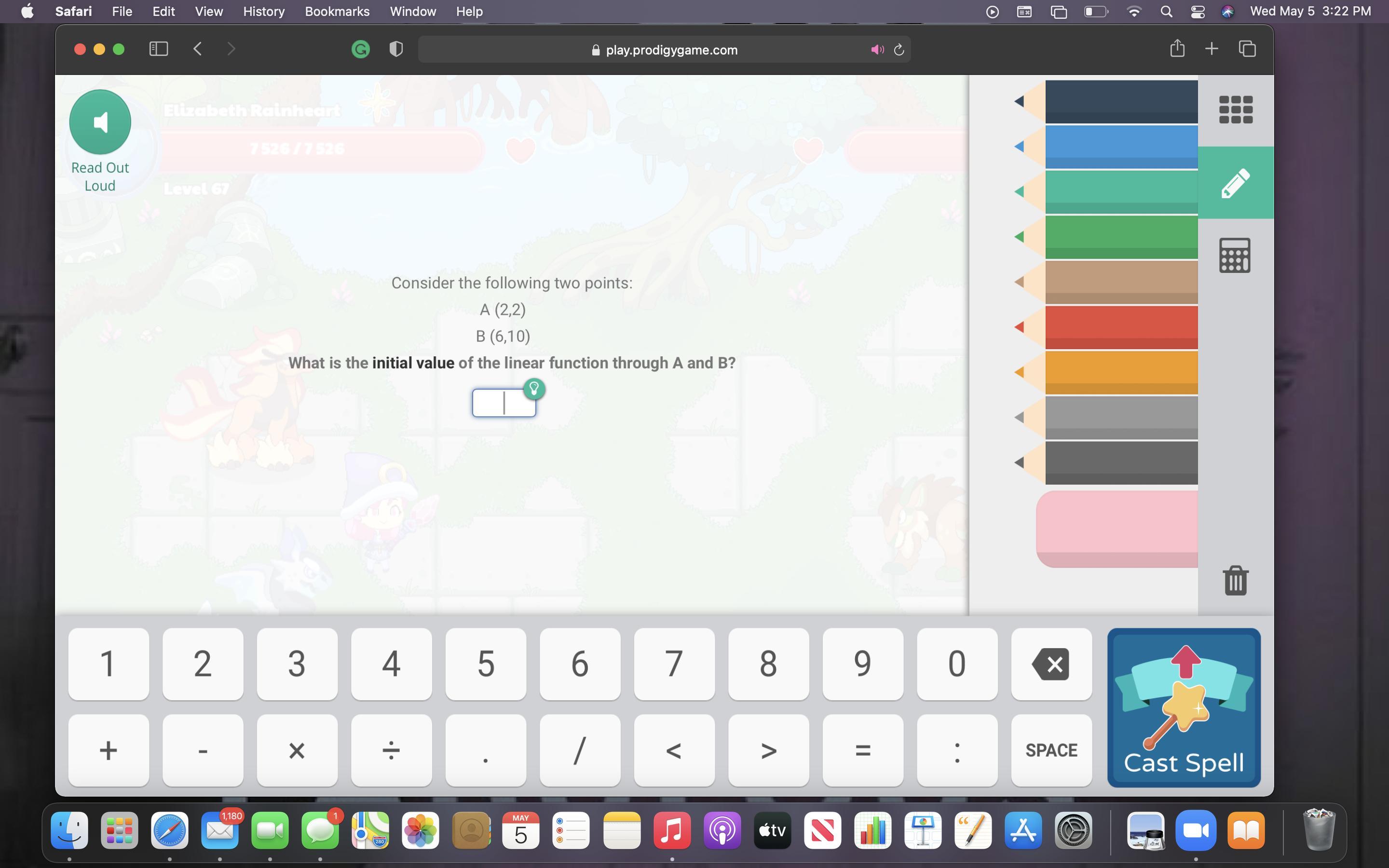Select the pencil drawing tool
The image size is (1389, 868).
point(1235,183)
